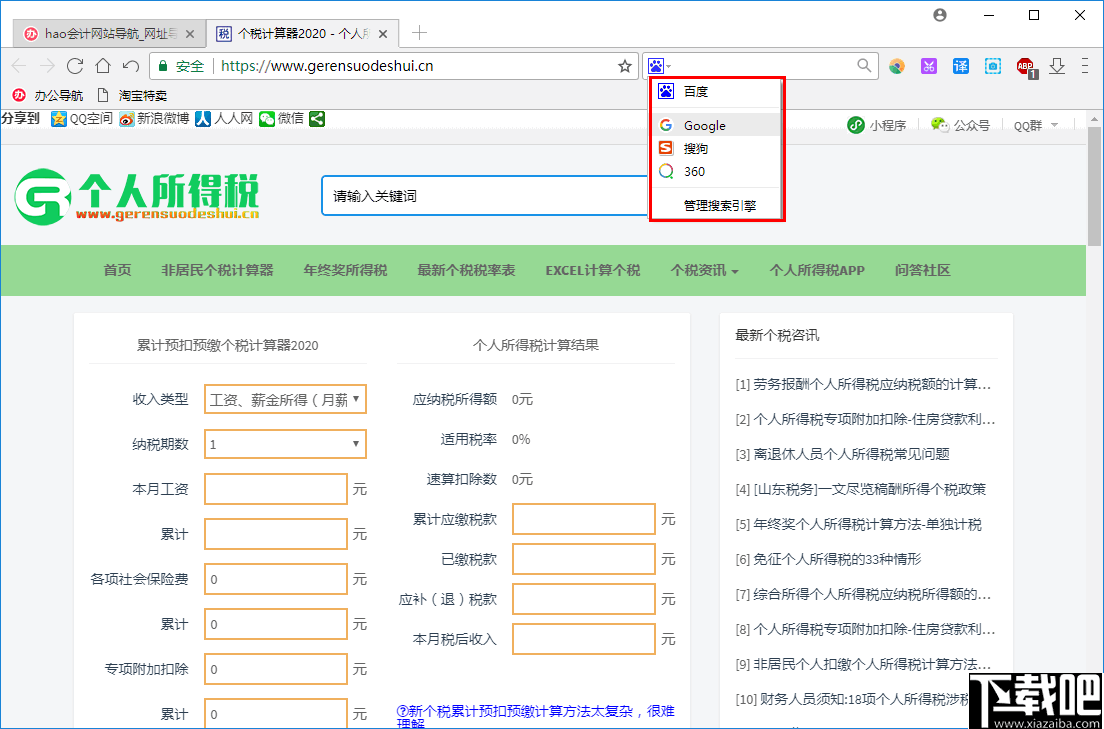Click the bookmark star in the address bar
Viewport: 1104px width, 729px height.
click(625, 65)
